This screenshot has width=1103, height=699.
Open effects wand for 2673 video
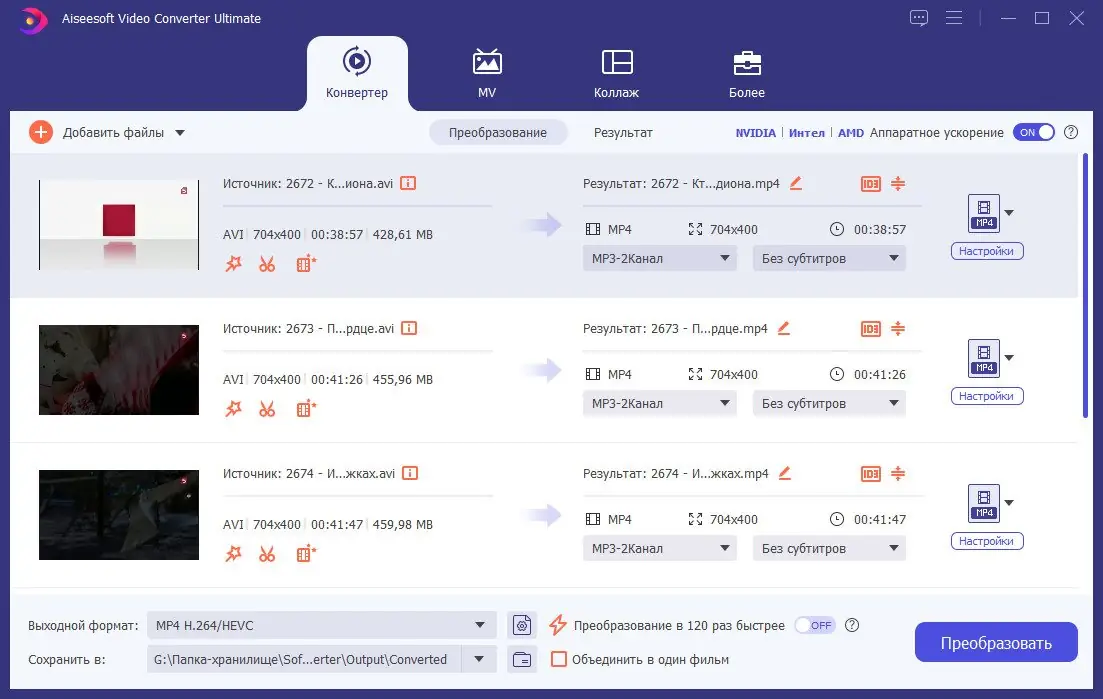coord(233,409)
